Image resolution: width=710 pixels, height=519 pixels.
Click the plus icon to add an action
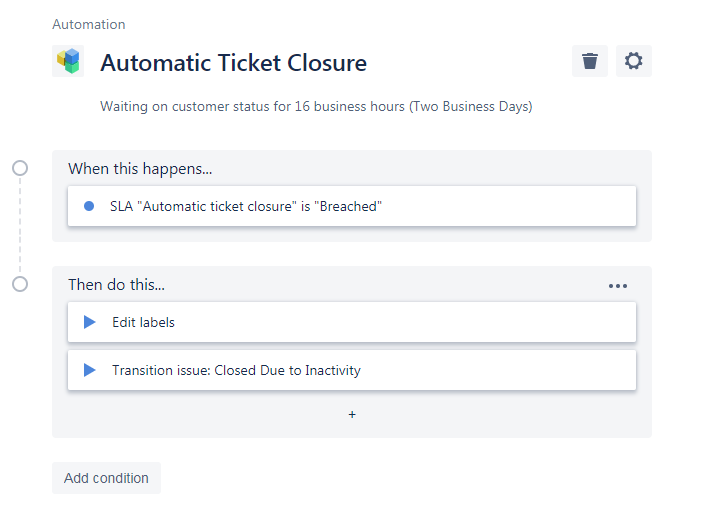[x=352, y=414]
